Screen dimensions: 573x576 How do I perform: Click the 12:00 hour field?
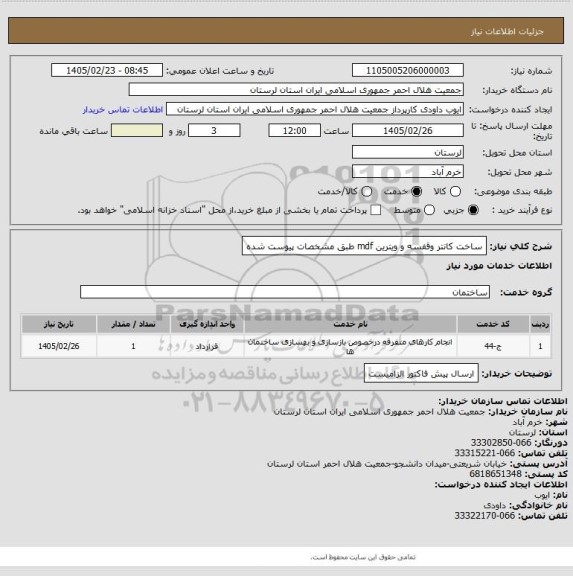[295, 130]
